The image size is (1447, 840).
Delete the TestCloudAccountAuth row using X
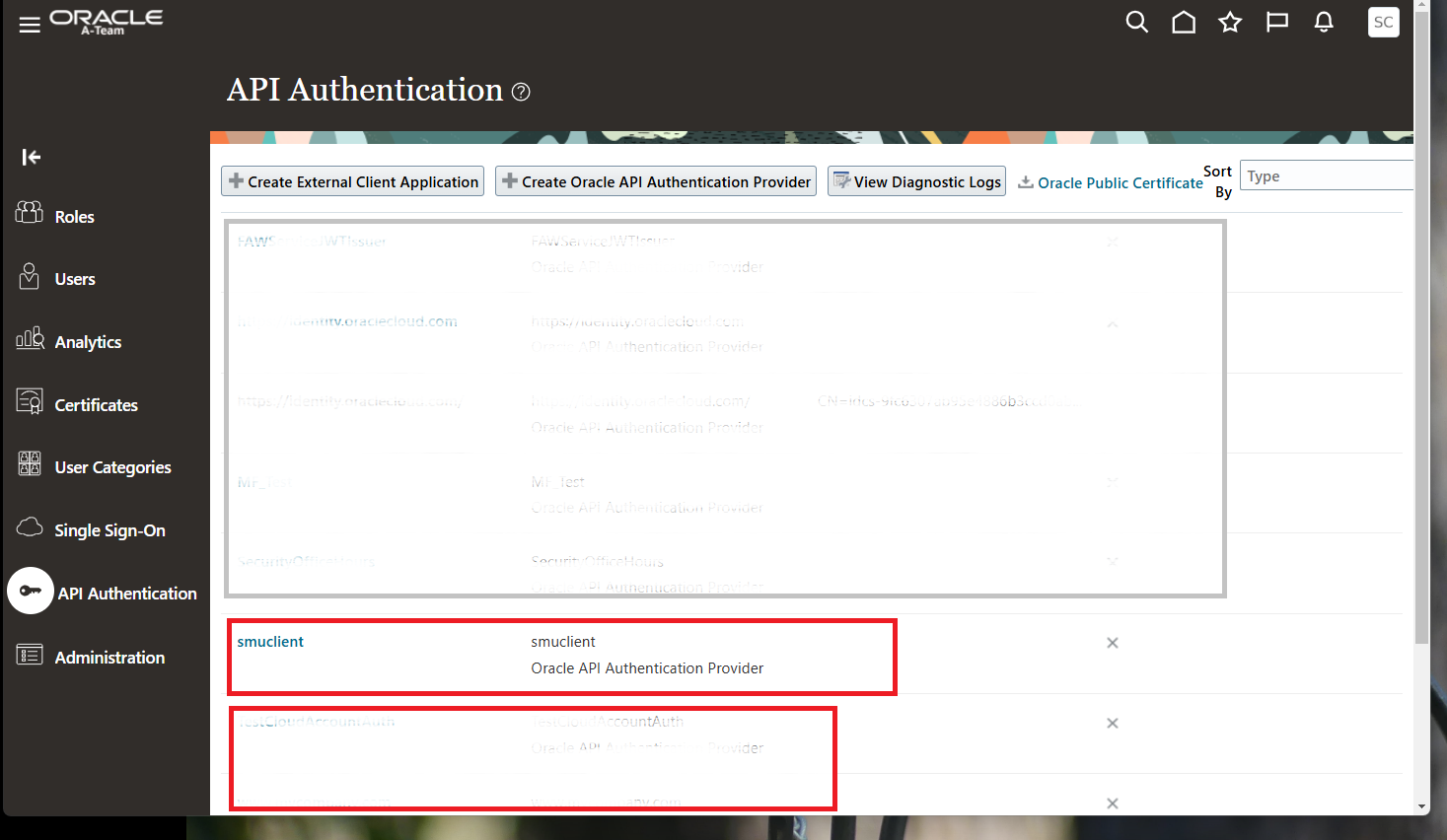[x=1113, y=724]
